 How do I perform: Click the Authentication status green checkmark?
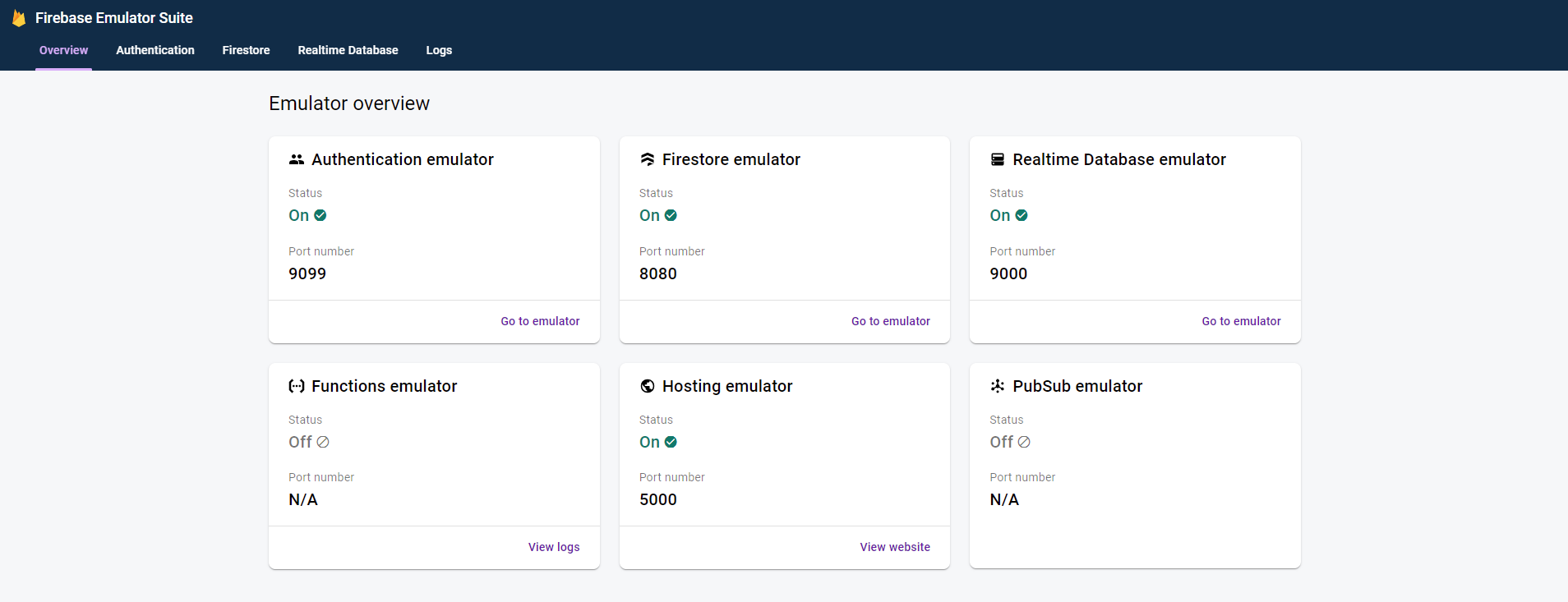click(321, 215)
